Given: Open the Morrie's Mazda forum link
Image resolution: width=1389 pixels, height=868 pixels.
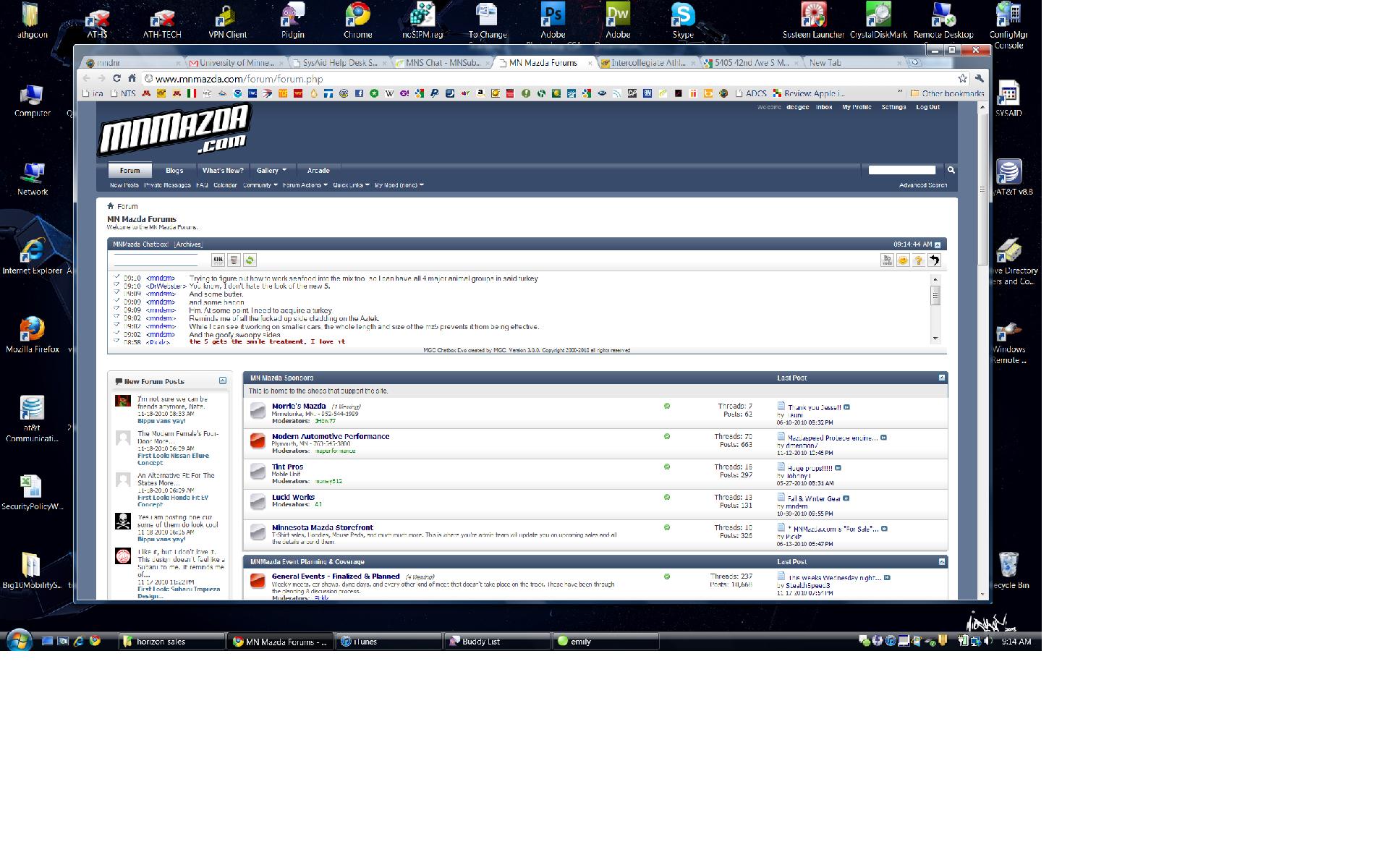Looking at the screenshot, I should (299, 406).
